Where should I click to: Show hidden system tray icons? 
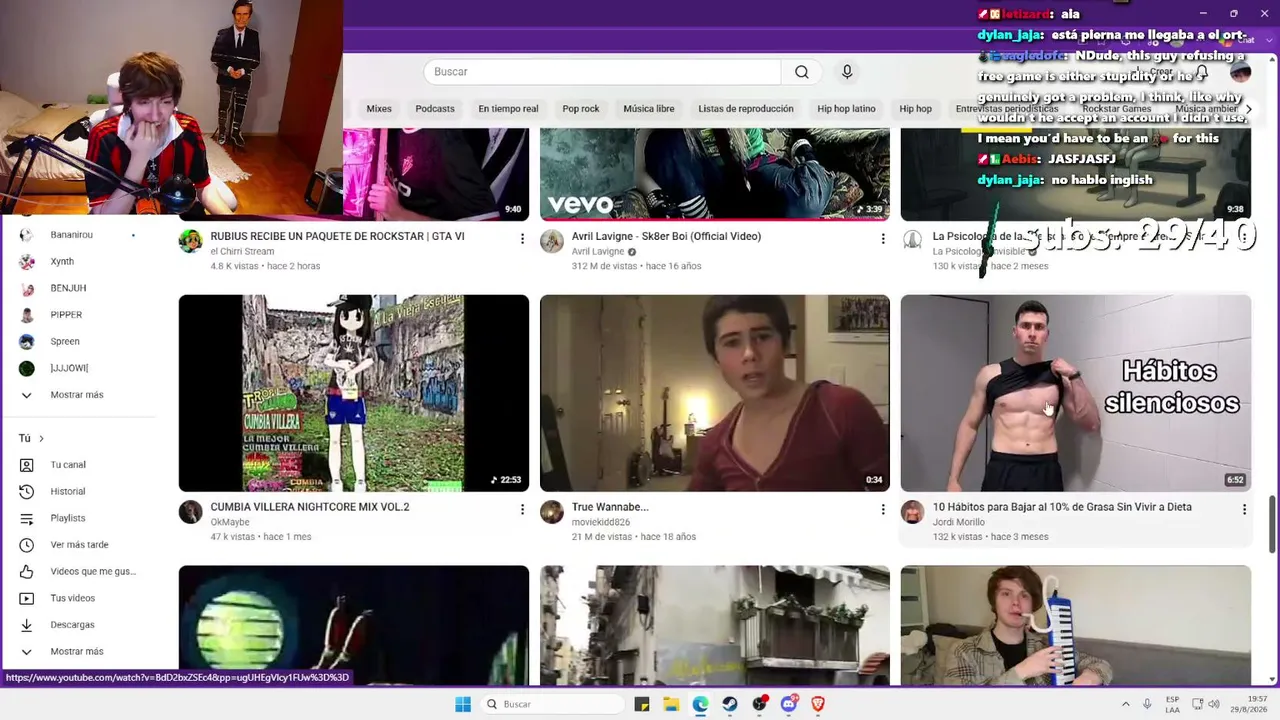click(x=1125, y=704)
